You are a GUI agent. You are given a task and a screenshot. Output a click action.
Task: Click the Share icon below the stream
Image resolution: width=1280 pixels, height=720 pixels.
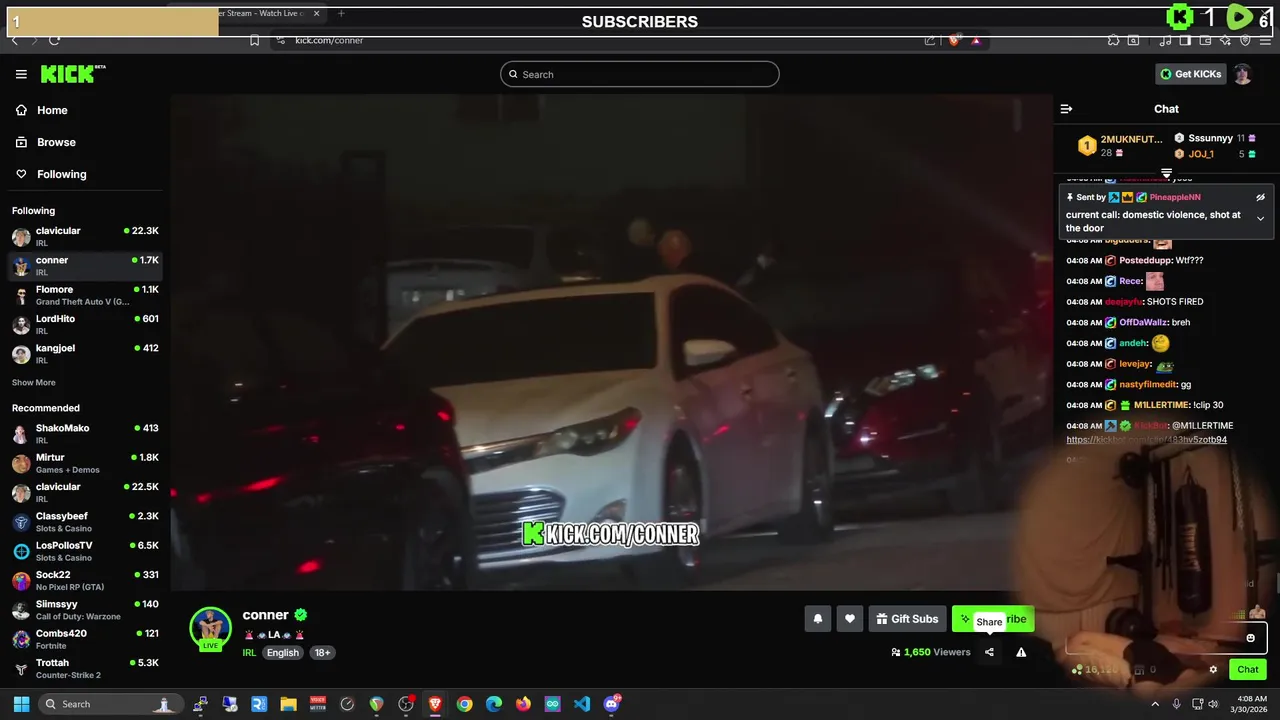(989, 652)
